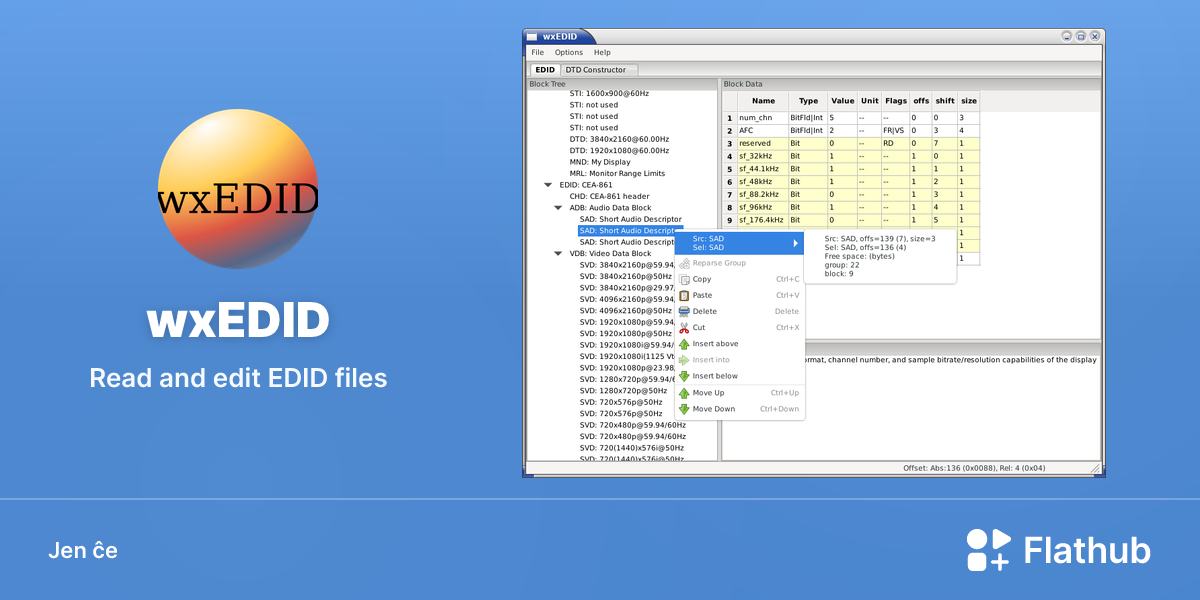Viewport: 1200px width, 600px height.
Task: Select the sf_96kHz name cell
Action: coord(763,207)
